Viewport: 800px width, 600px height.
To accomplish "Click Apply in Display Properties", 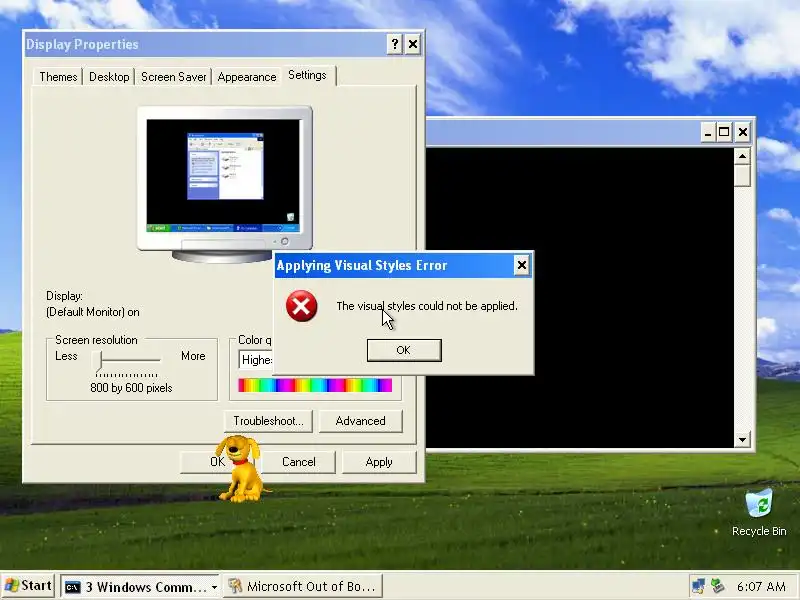I will coord(379,462).
